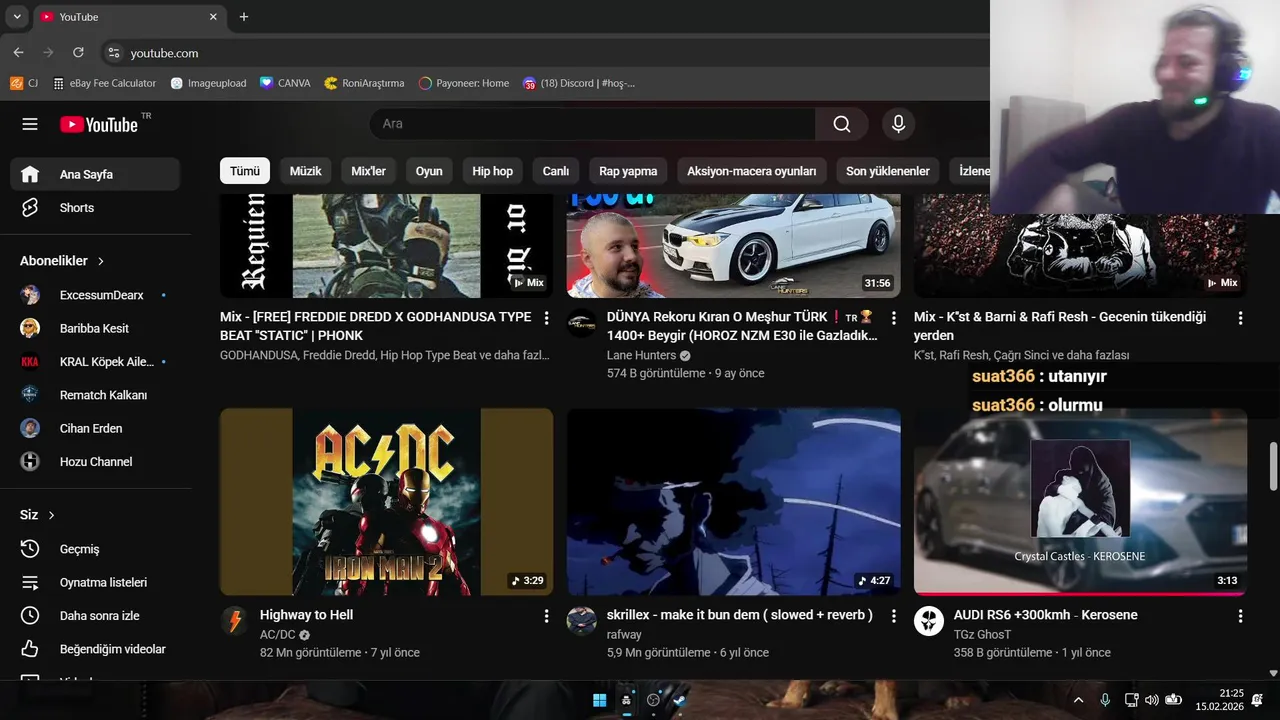Show hidden system tray icons
1280x720 pixels.
click(1078, 700)
